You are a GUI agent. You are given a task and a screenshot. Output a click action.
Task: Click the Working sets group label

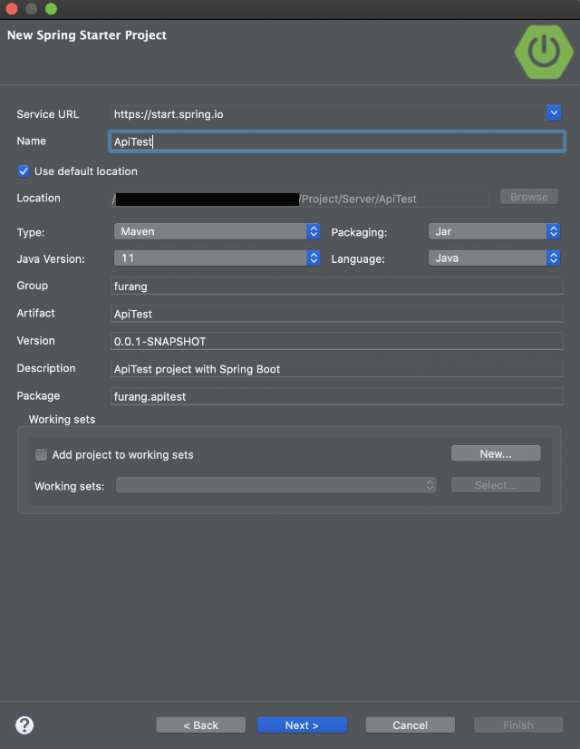click(x=62, y=419)
